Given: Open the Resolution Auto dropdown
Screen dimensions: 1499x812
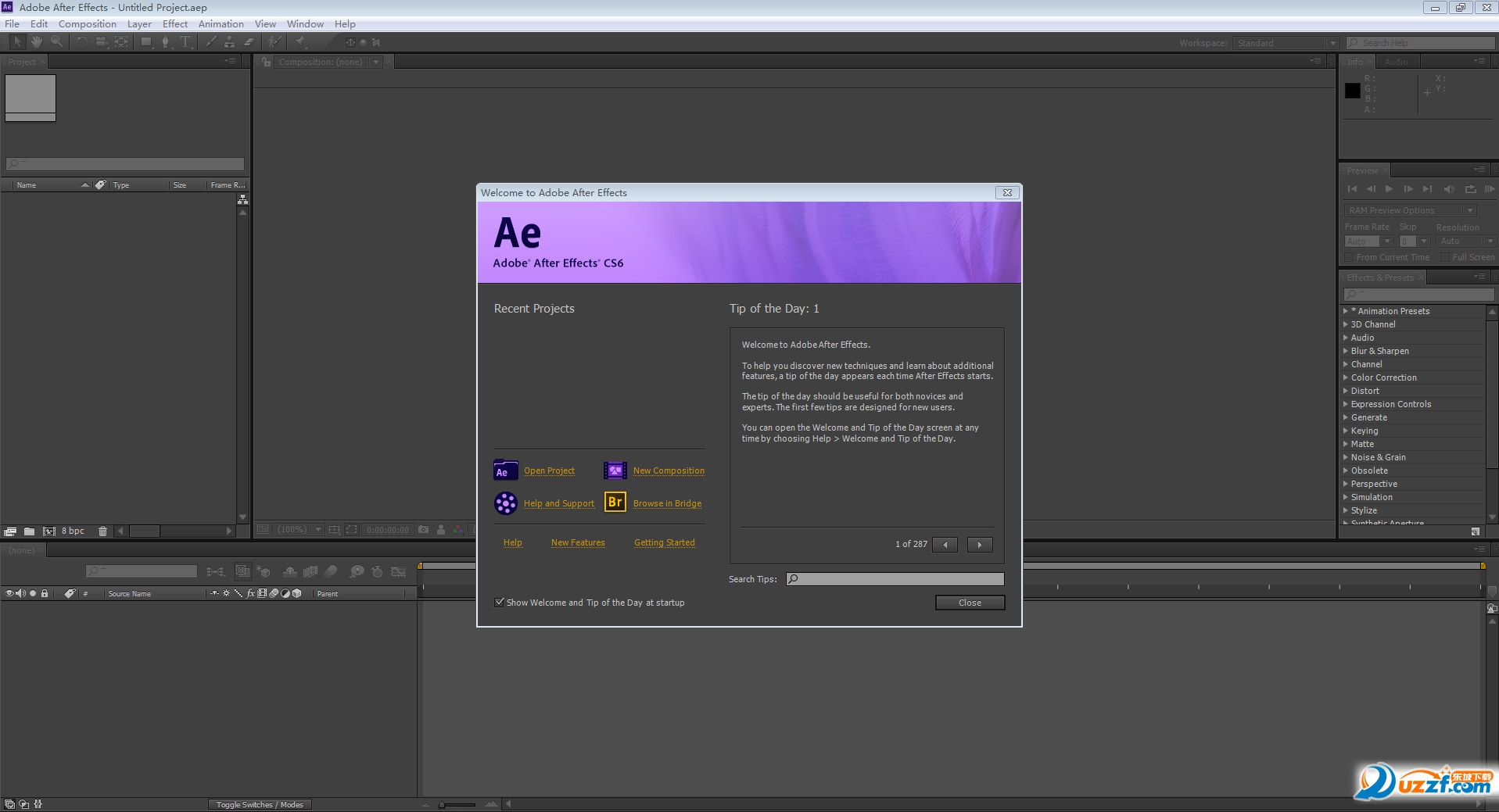Looking at the screenshot, I should click(1467, 241).
